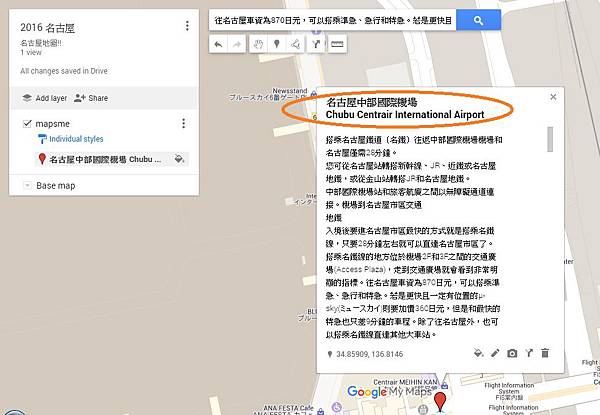
Task: Click the Share button
Action: tap(91, 98)
